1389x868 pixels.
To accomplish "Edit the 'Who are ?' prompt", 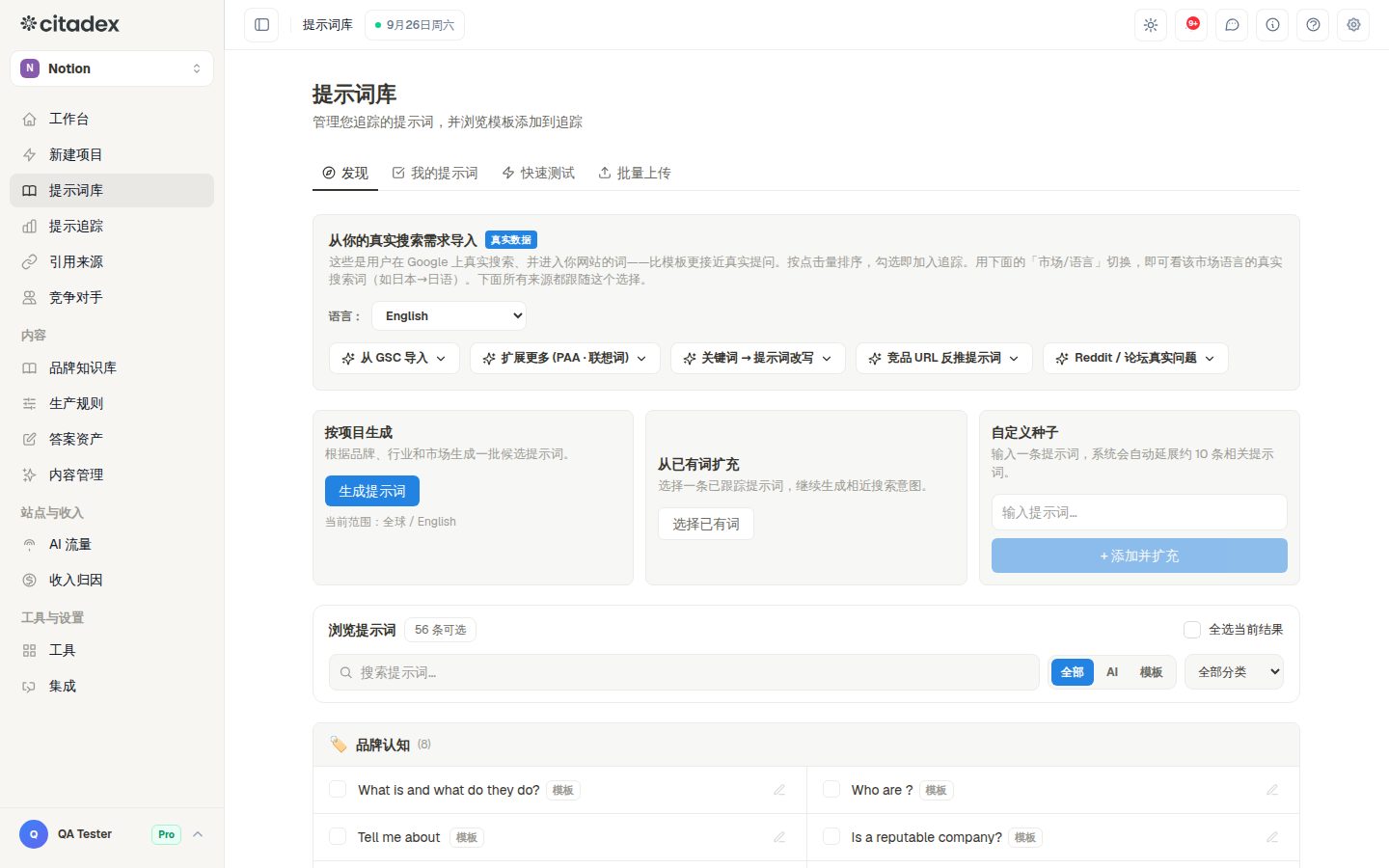I will tap(1272, 790).
